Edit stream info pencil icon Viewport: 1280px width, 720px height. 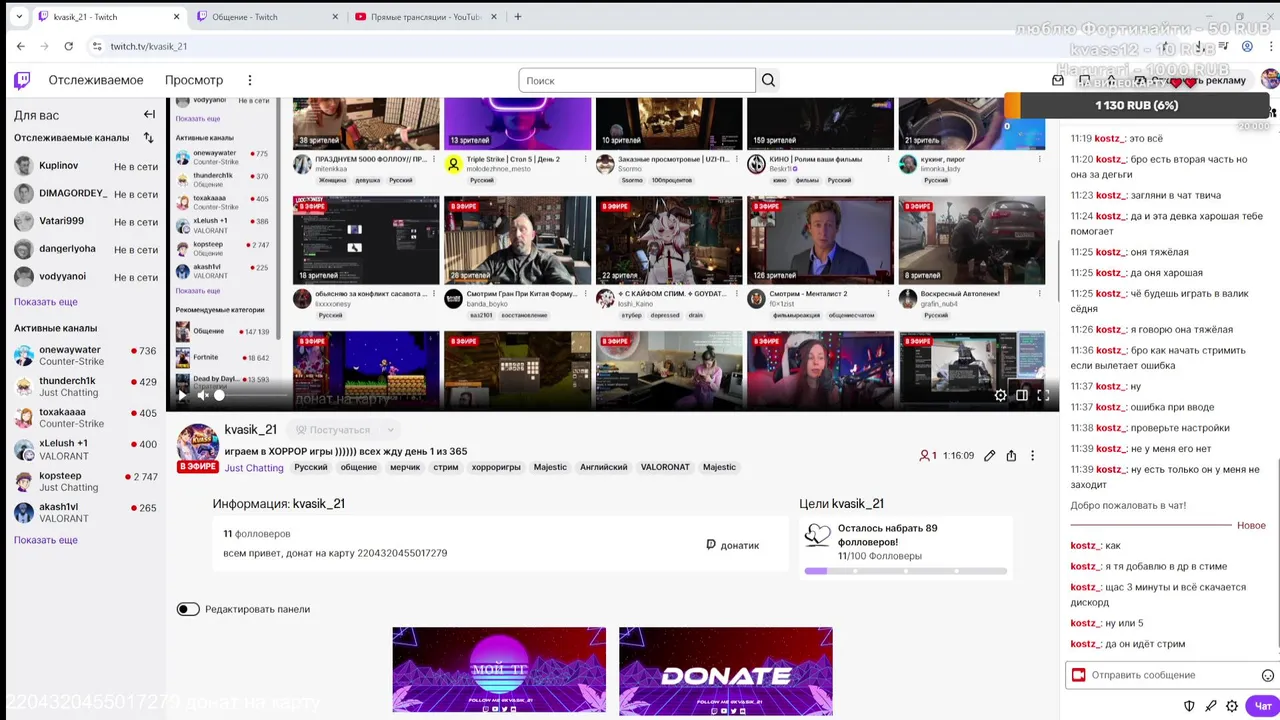point(989,455)
